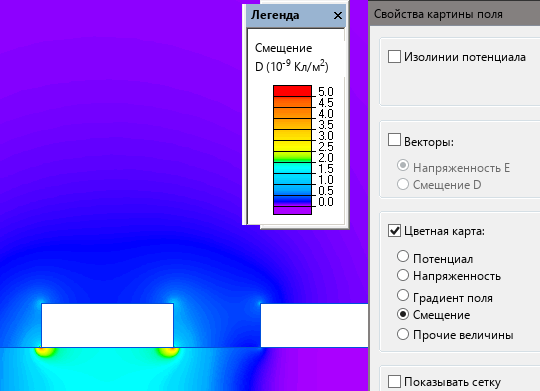Select the Градиент поля color map option
Image resolution: width=540 pixels, height=391 pixels.
coord(403,296)
